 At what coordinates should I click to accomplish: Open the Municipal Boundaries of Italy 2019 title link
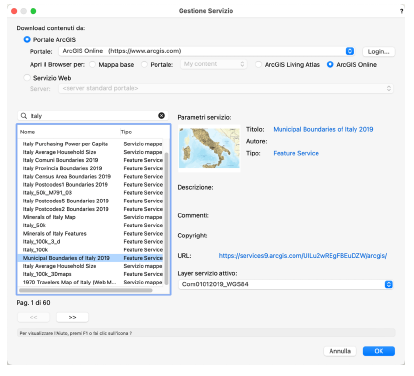323,129
